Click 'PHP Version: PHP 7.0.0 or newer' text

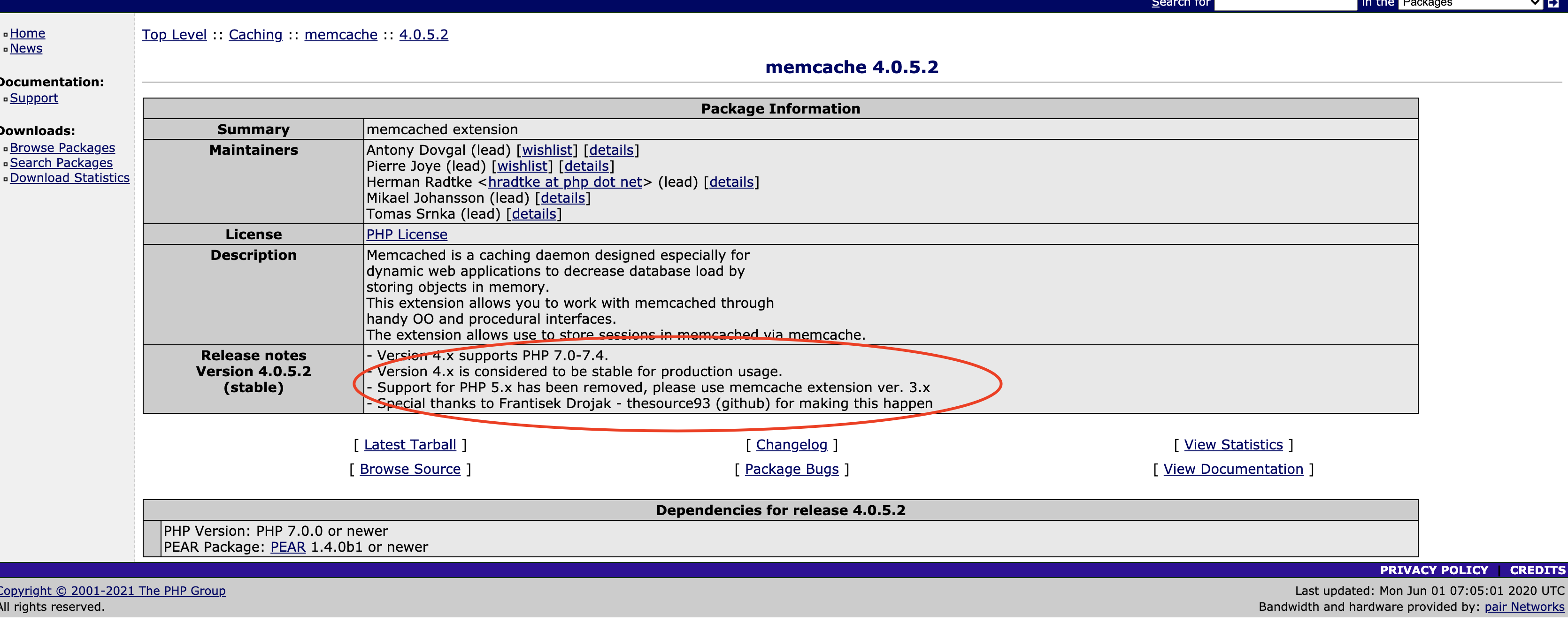tap(276, 531)
